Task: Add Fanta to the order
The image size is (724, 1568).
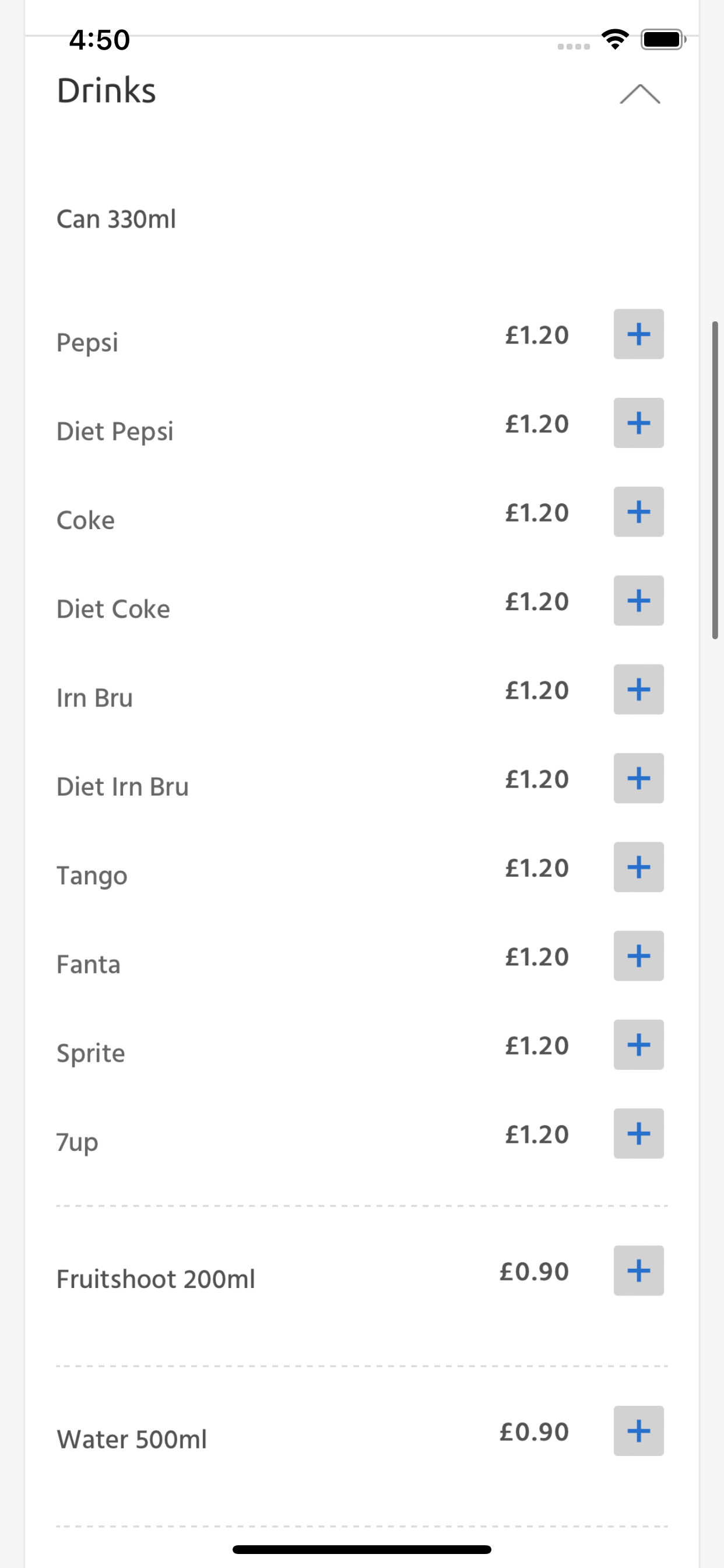Action: pyautogui.click(x=638, y=956)
